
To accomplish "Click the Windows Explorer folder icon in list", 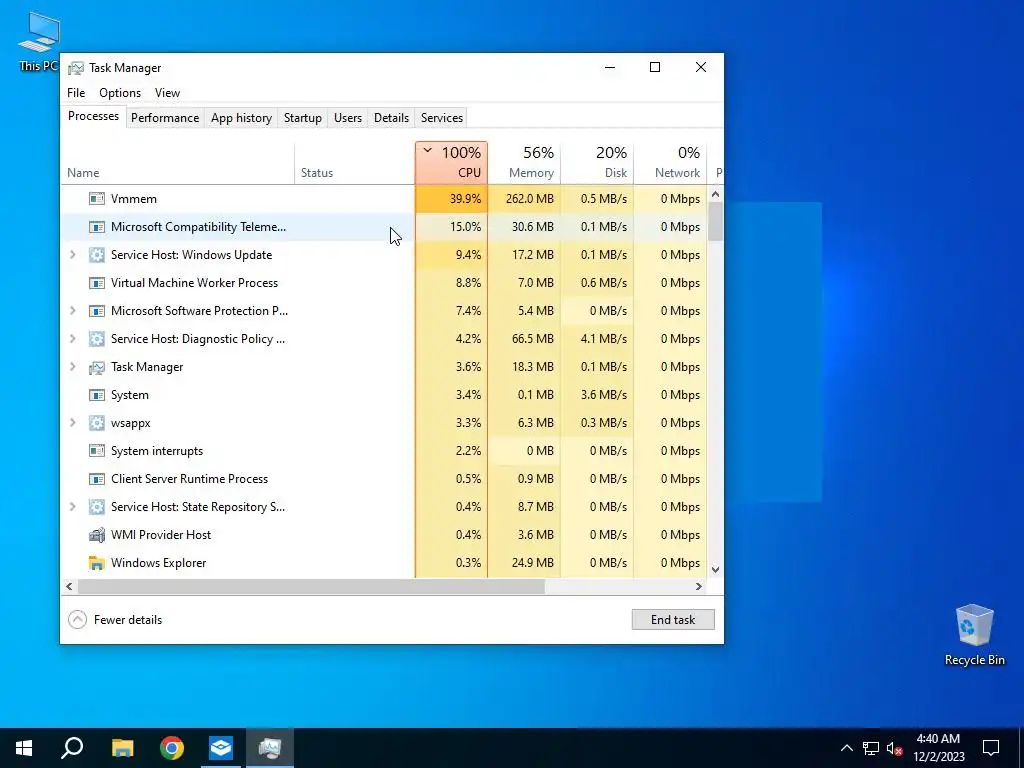I will (x=97, y=563).
